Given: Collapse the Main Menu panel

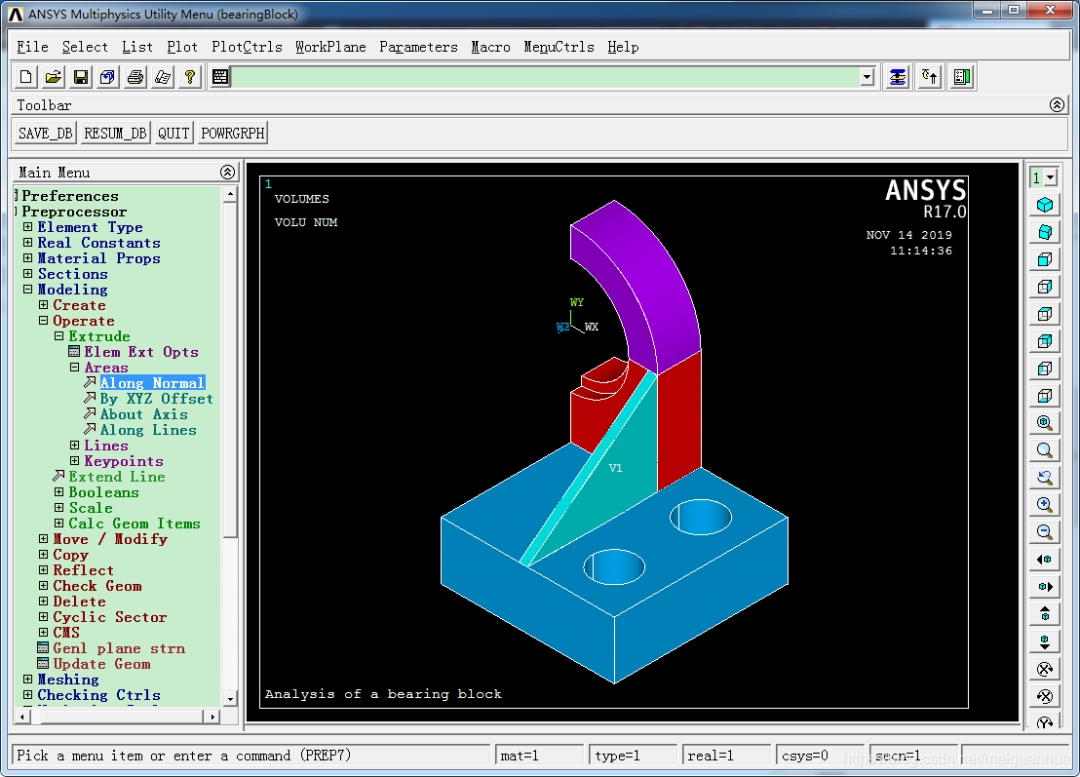Looking at the screenshot, I should tap(227, 172).
